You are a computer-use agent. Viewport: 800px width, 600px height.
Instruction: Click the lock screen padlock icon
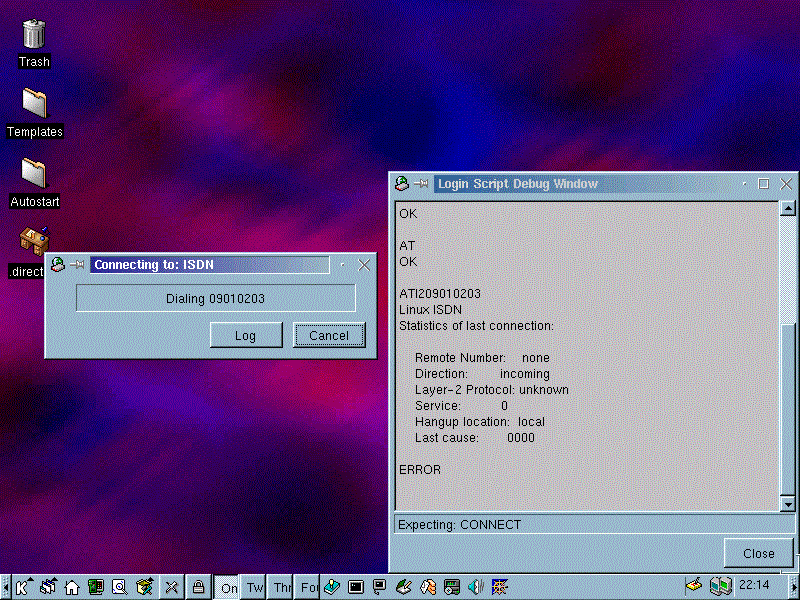[x=199, y=587]
